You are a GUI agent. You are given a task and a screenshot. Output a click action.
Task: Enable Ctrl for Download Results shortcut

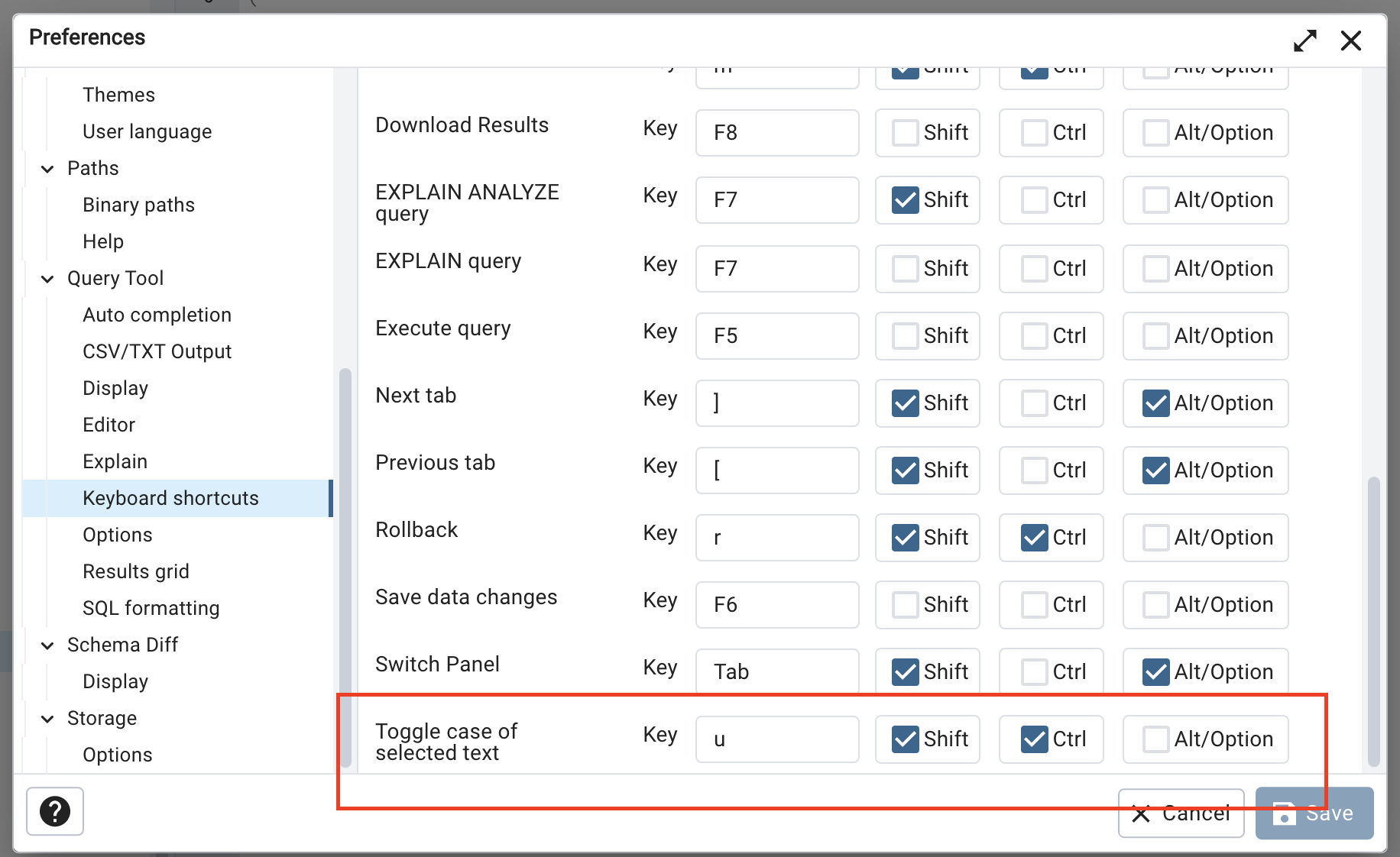pyautogui.click(x=1033, y=132)
